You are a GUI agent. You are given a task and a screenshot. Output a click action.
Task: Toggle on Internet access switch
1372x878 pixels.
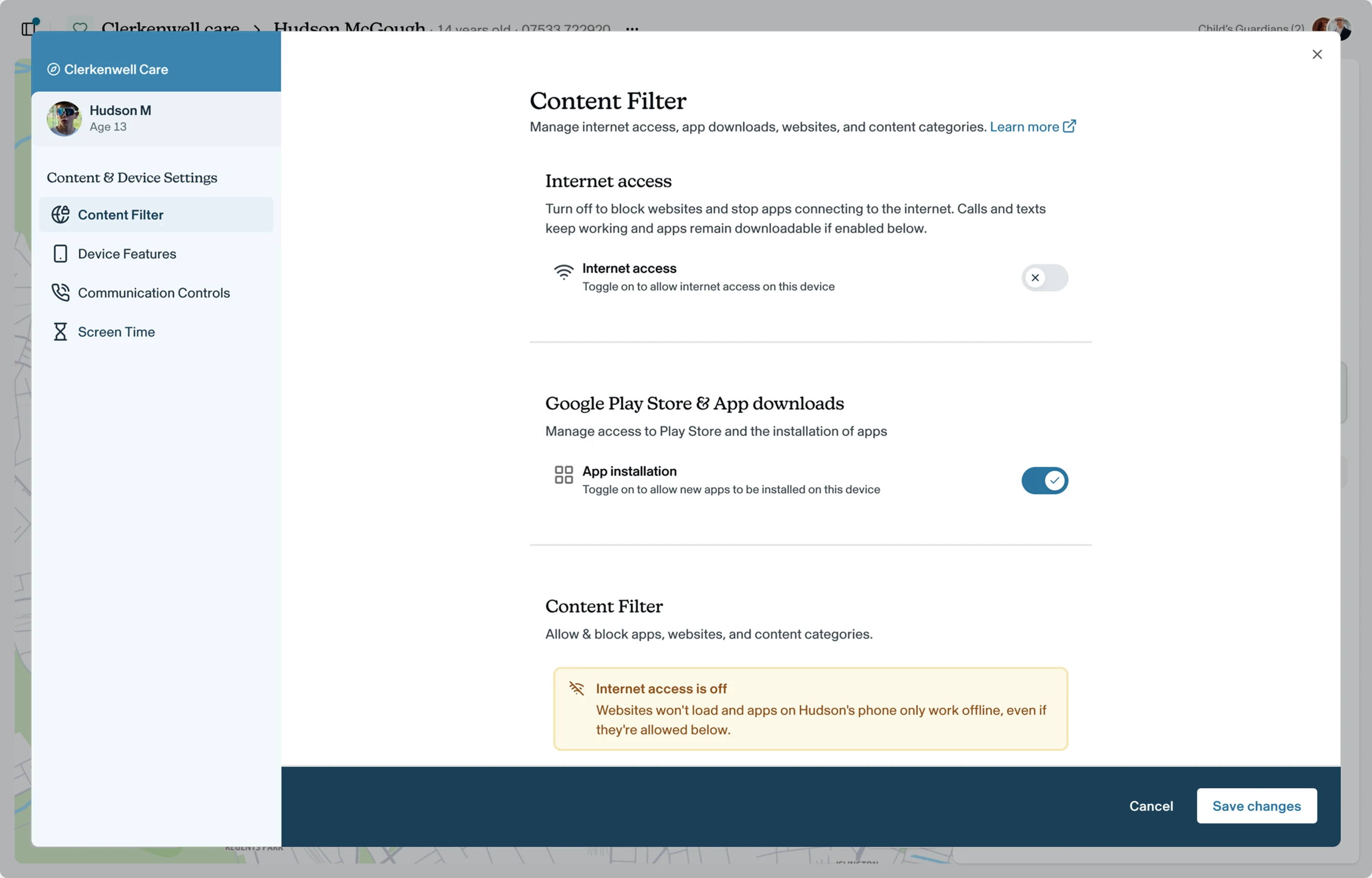(x=1044, y=278)
